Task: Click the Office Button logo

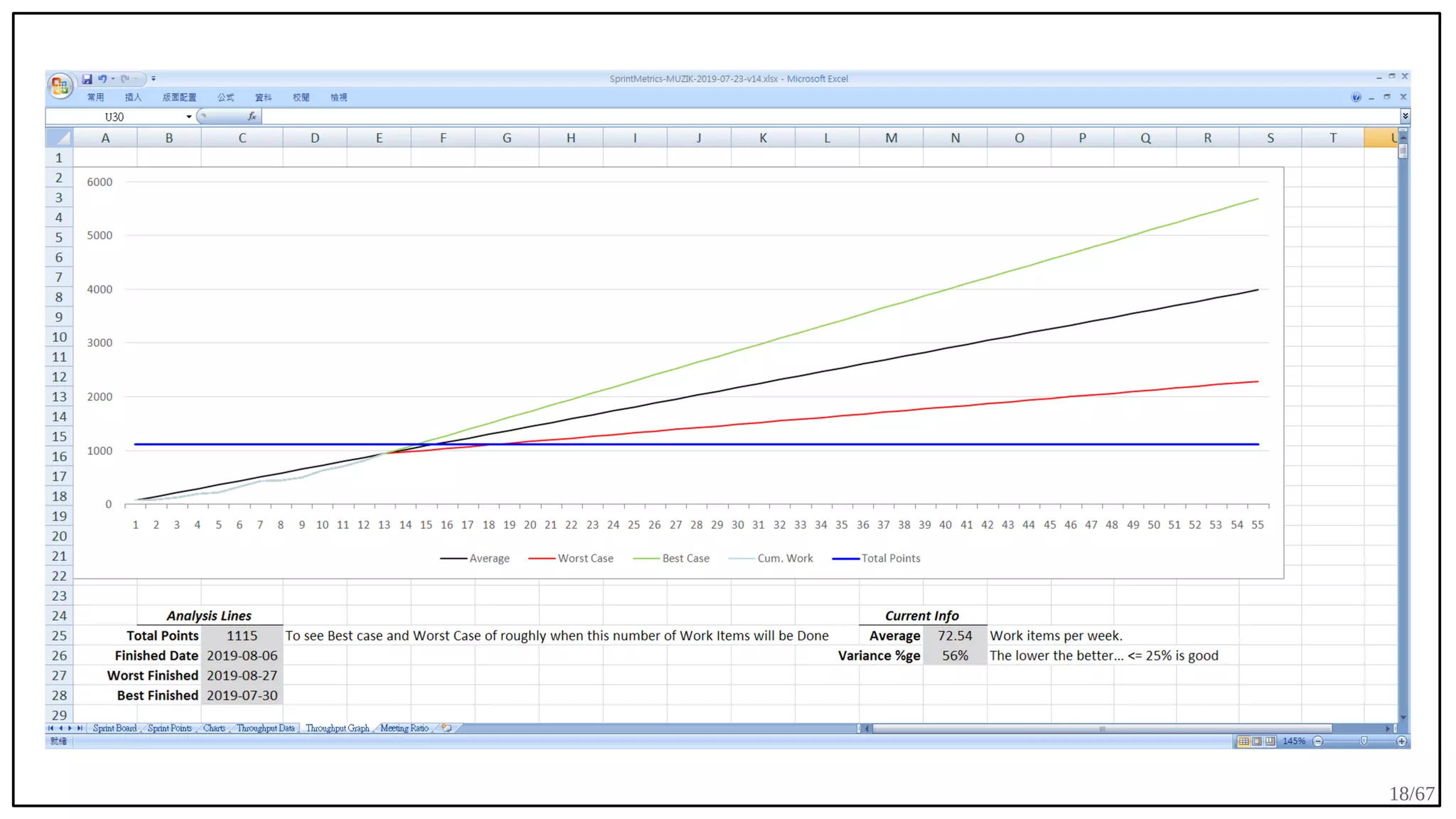Action: point(60,86)
